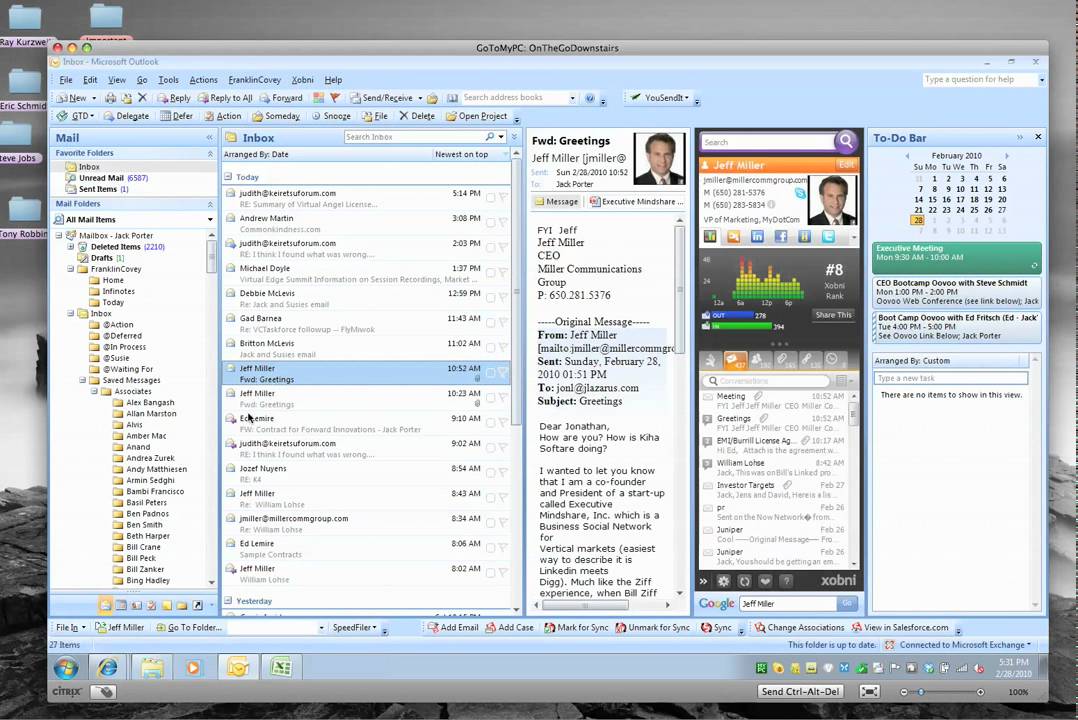Open the Actions menu

pos(204,80)
